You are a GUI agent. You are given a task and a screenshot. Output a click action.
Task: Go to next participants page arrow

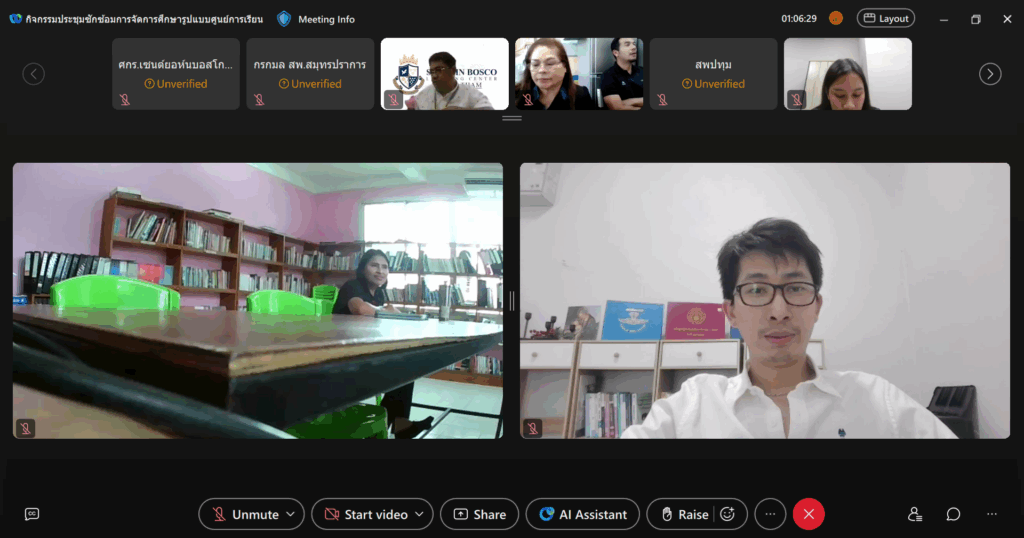(990, 74)
